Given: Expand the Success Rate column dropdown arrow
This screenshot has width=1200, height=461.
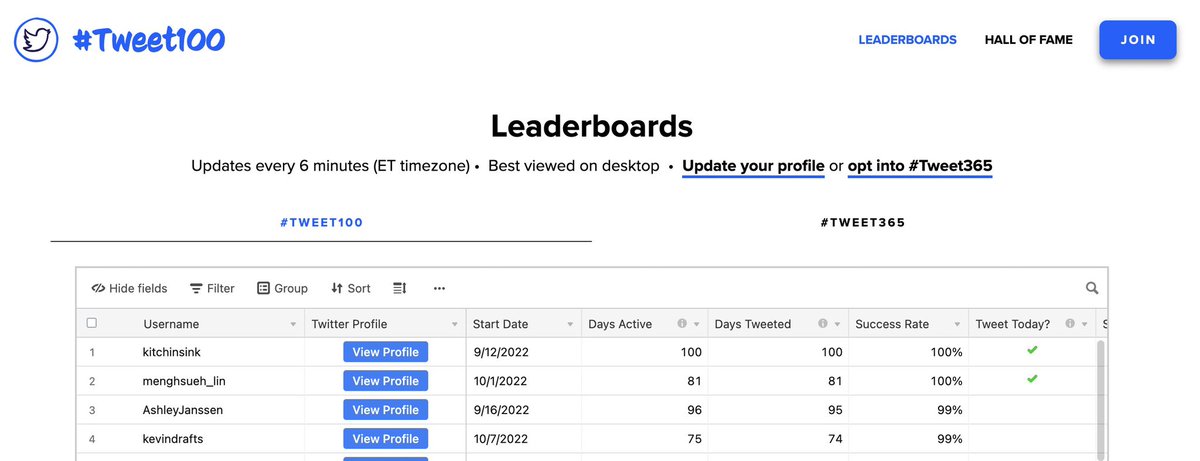Looking at the screenshot, I should click(x=958, y=324).
